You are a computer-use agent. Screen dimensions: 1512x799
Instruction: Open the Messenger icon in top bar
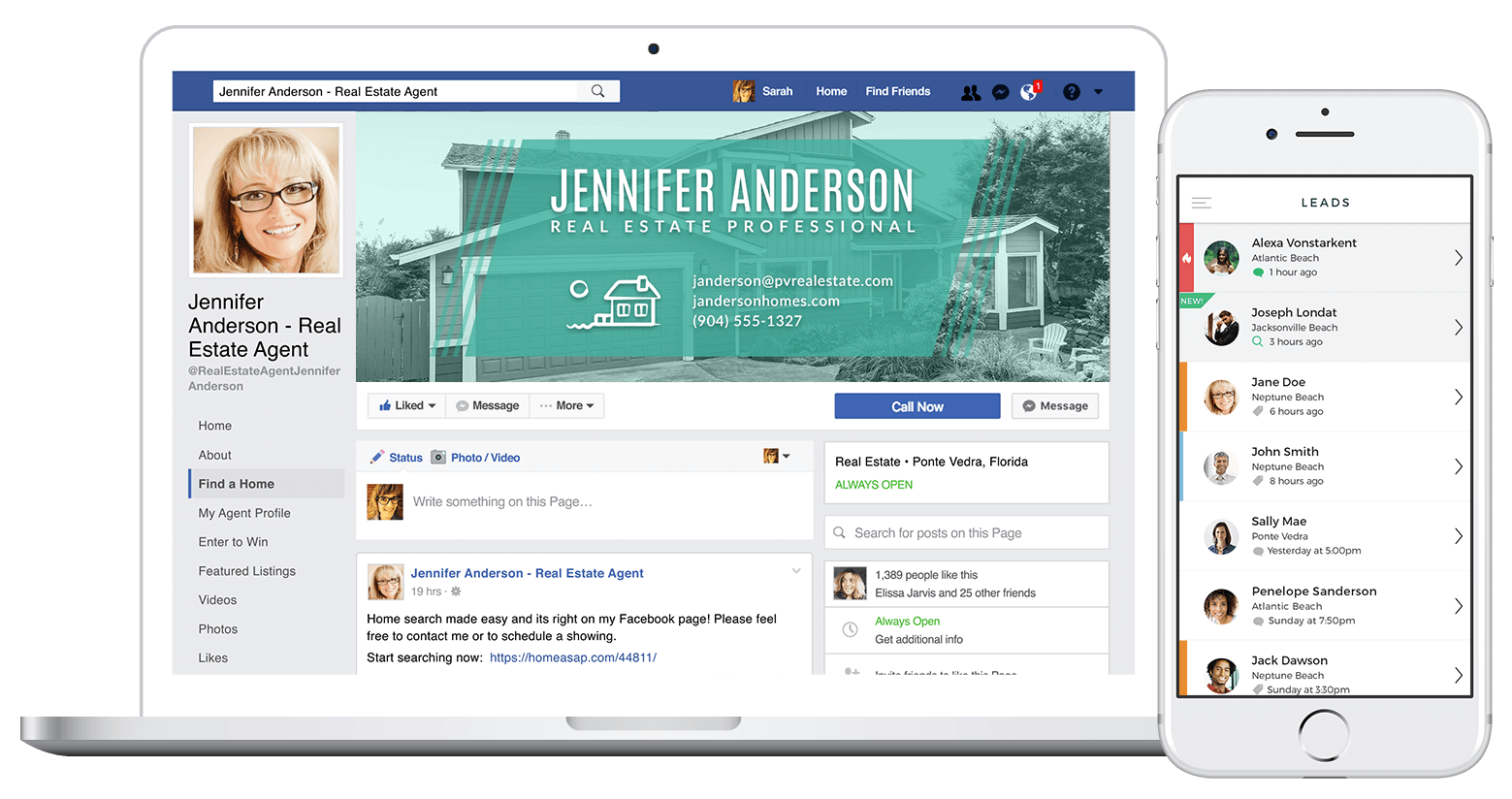[1001, 92]
